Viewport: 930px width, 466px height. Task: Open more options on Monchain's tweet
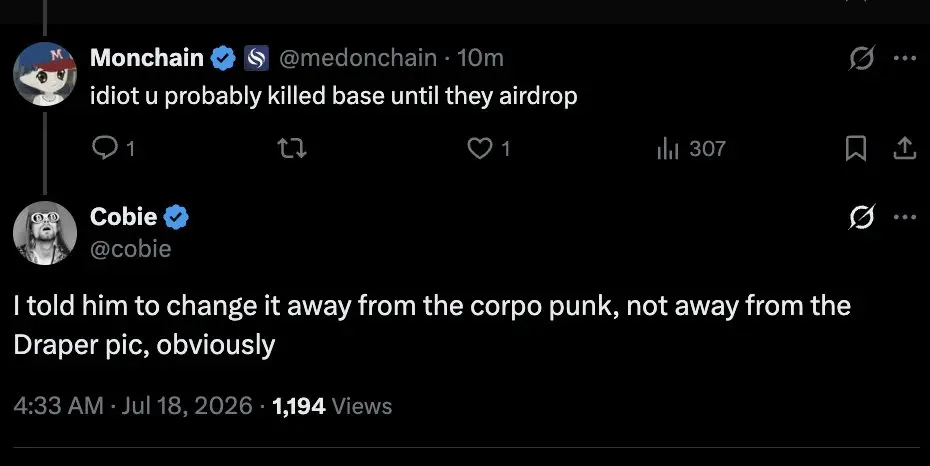[905, 58]
